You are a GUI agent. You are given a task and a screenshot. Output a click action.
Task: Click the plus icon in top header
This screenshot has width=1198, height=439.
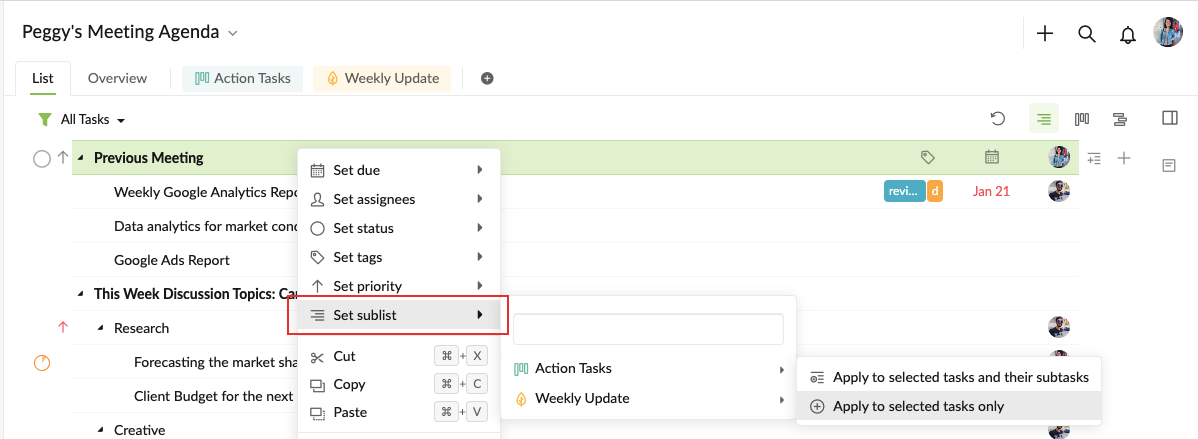pos(1044,34)
